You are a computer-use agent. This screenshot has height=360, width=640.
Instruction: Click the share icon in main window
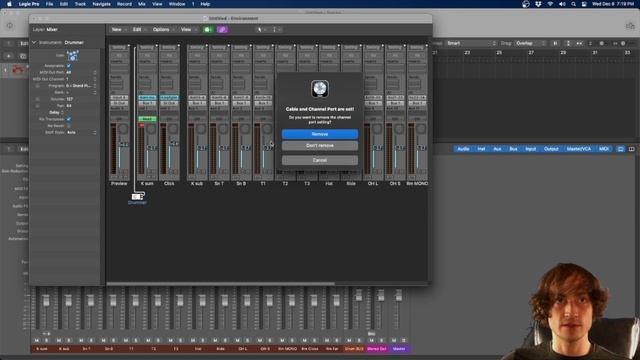click(x=630, y=26)
